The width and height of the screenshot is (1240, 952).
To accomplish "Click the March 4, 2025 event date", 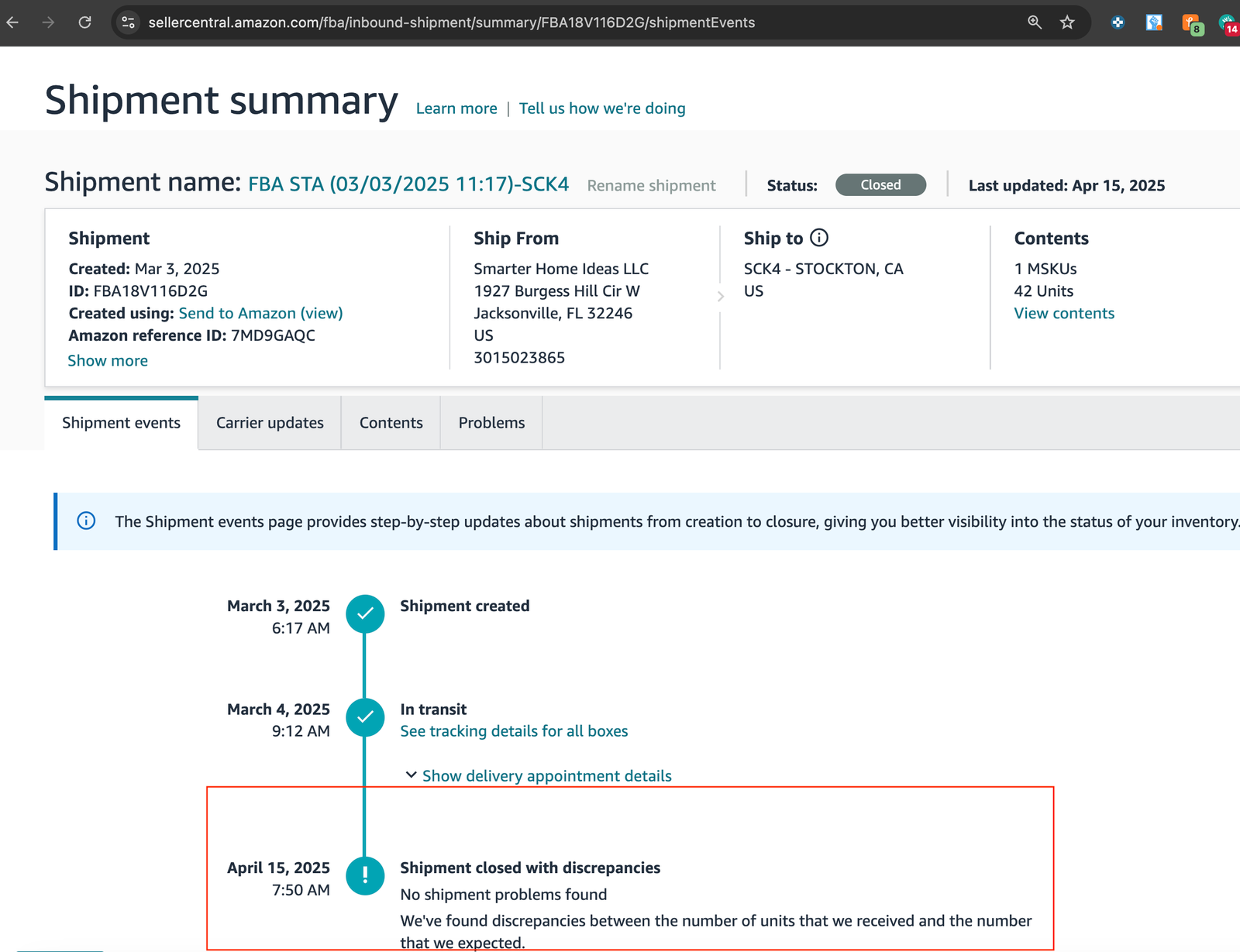I will 278,710.
